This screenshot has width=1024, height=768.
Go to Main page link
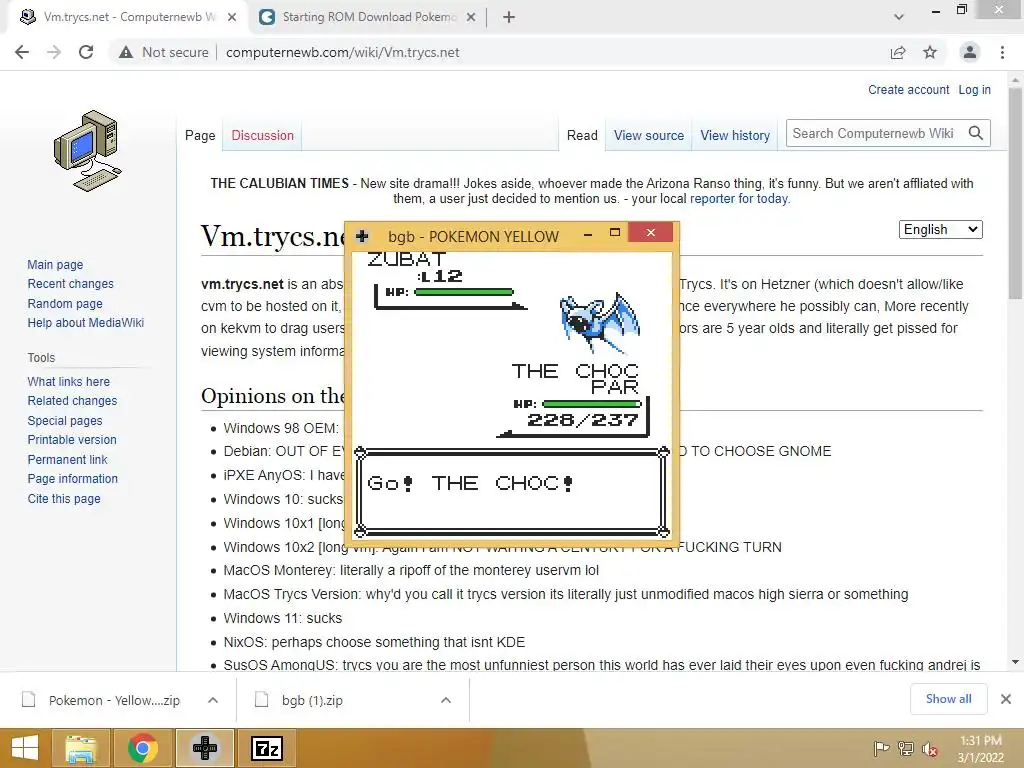tap(55, 264)
